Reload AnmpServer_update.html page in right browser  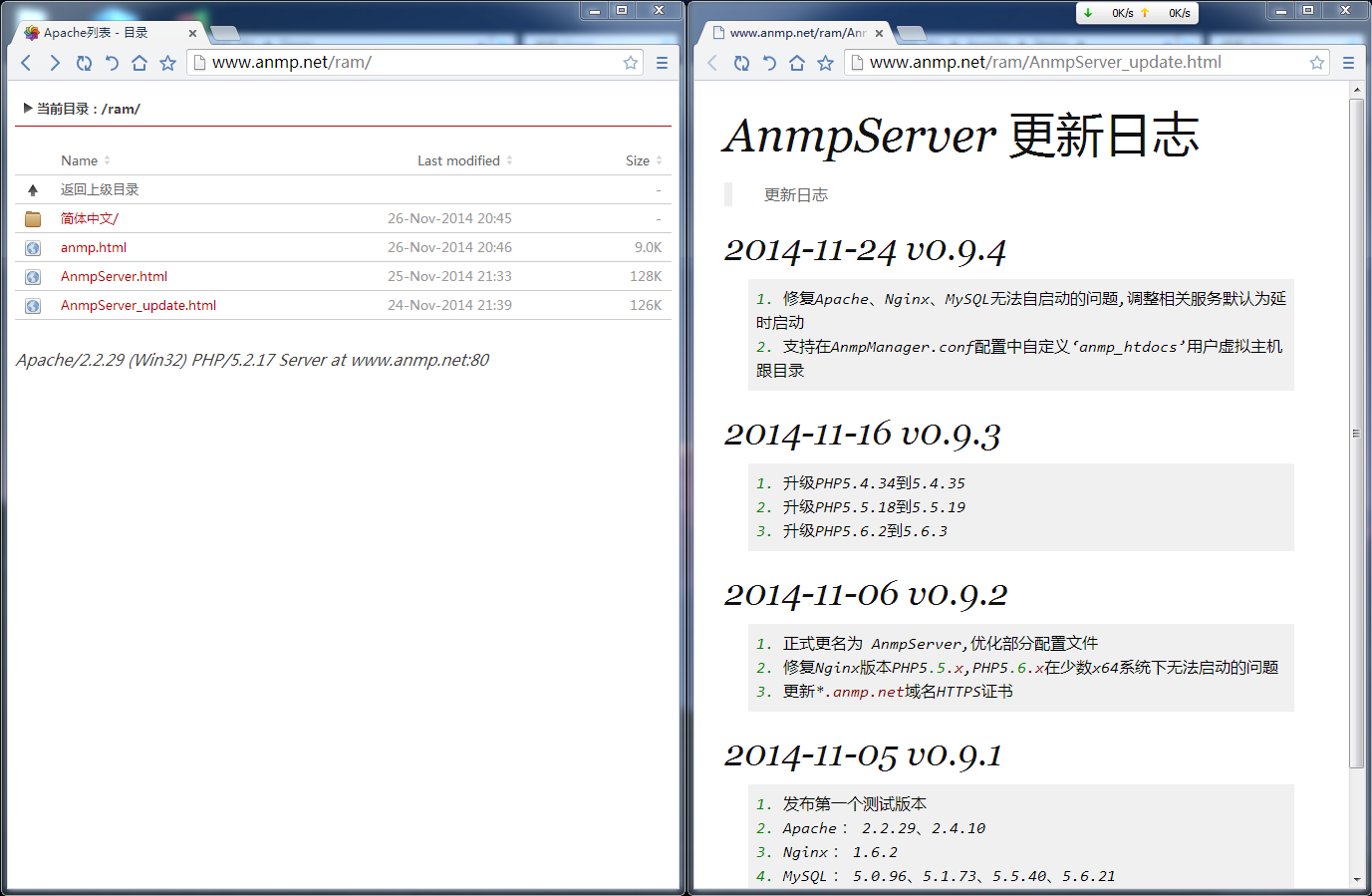point(741,63)
